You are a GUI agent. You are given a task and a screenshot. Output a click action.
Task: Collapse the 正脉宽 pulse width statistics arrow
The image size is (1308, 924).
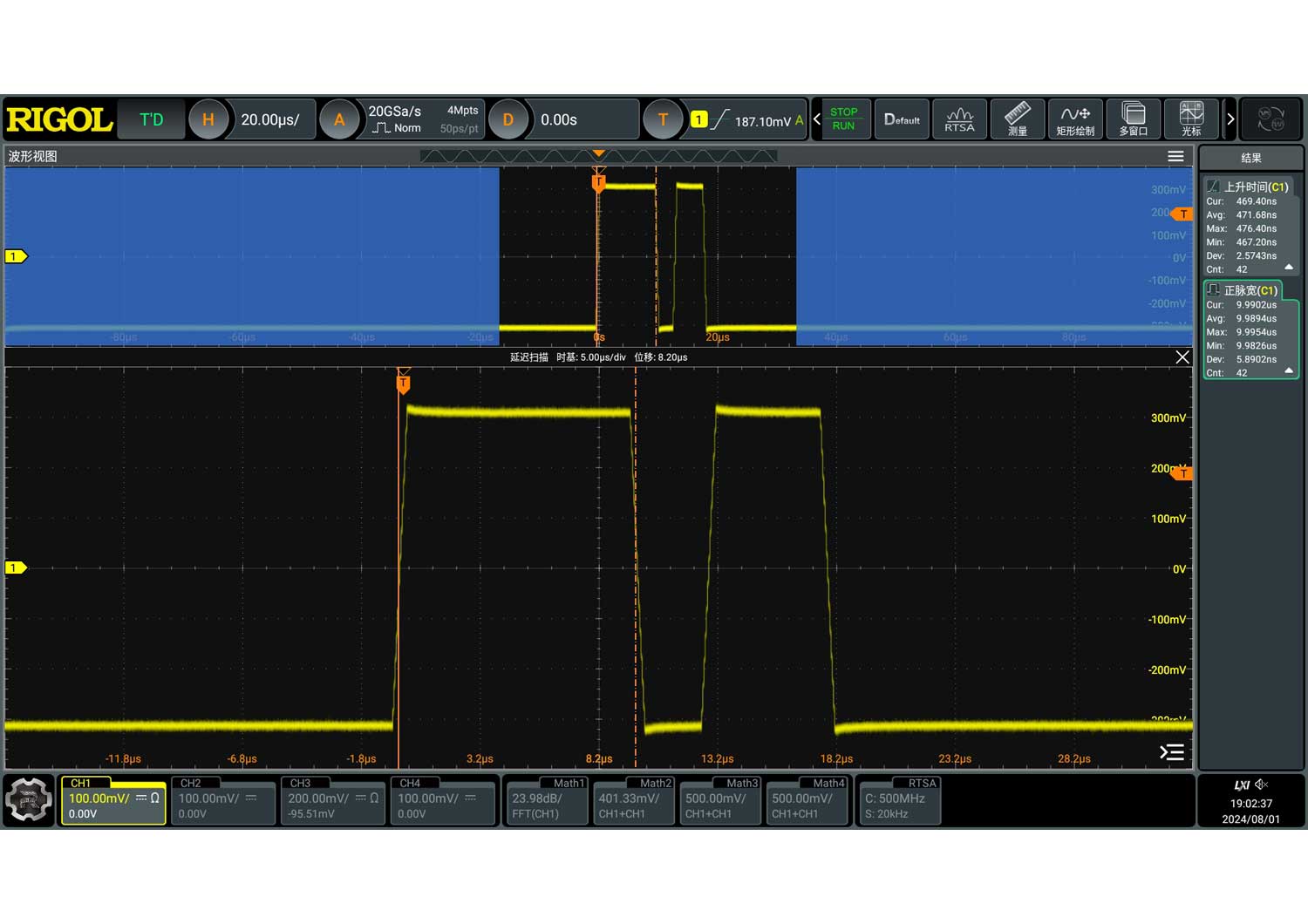(1289, 371)
